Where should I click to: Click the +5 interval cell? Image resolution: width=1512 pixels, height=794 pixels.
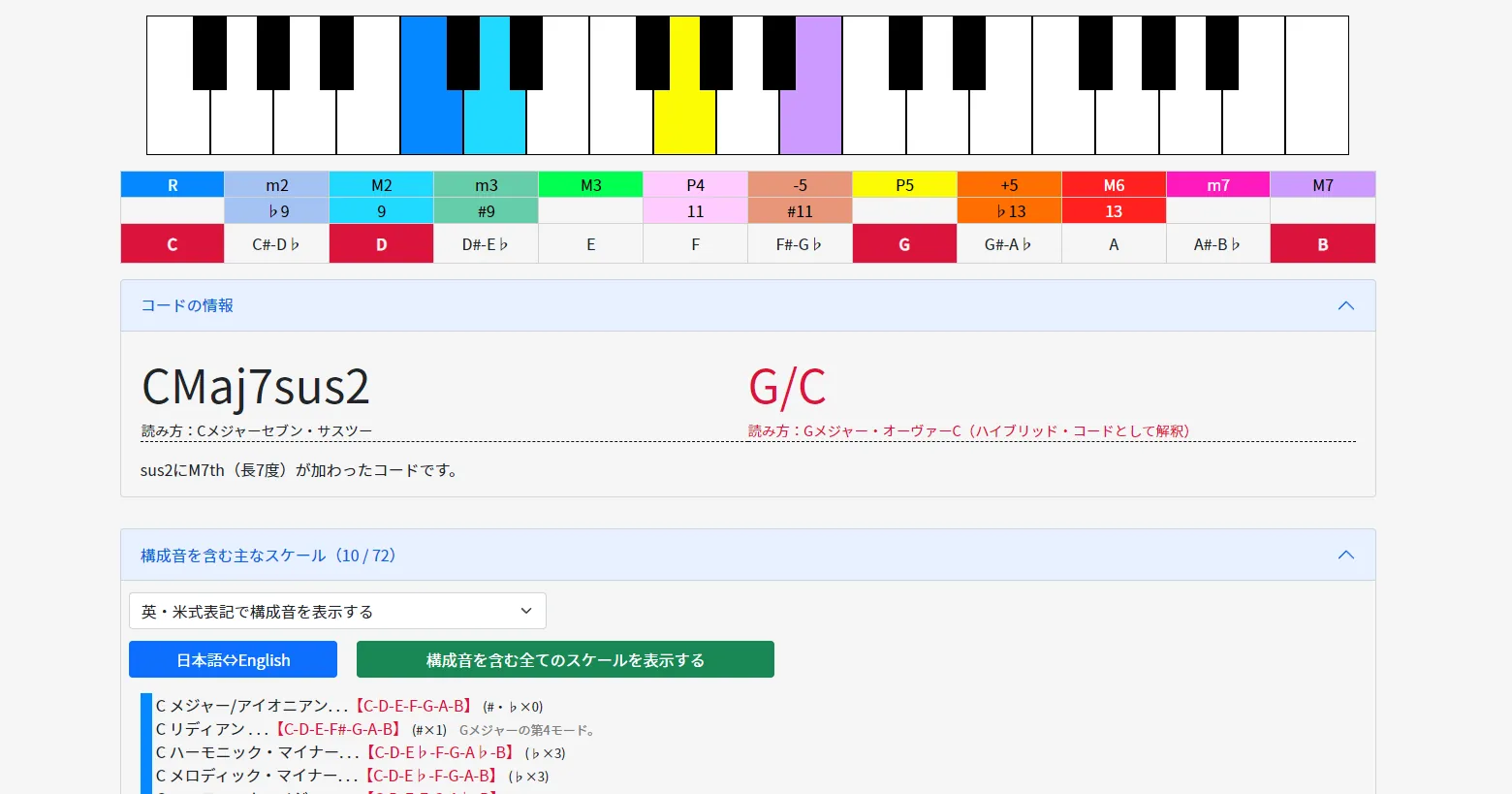click(1009, 184)
